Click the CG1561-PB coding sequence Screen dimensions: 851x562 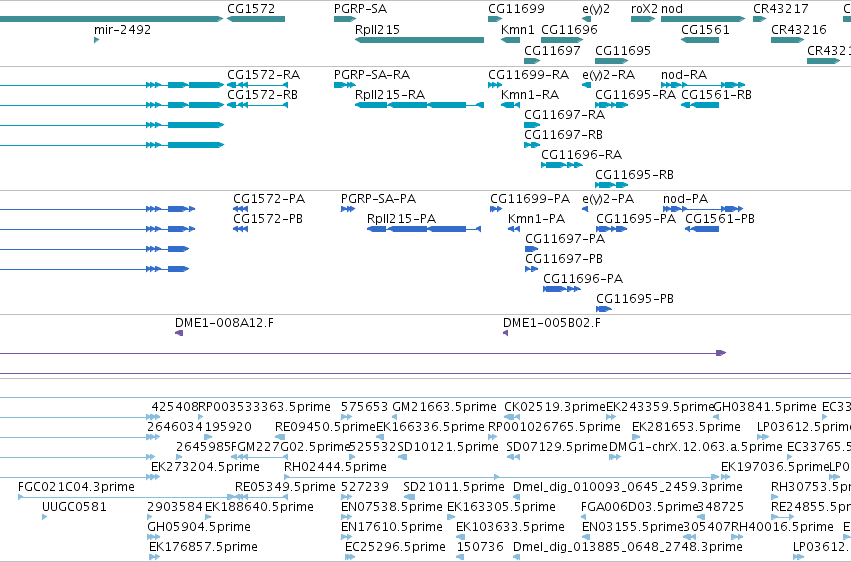tap(702, 229)
